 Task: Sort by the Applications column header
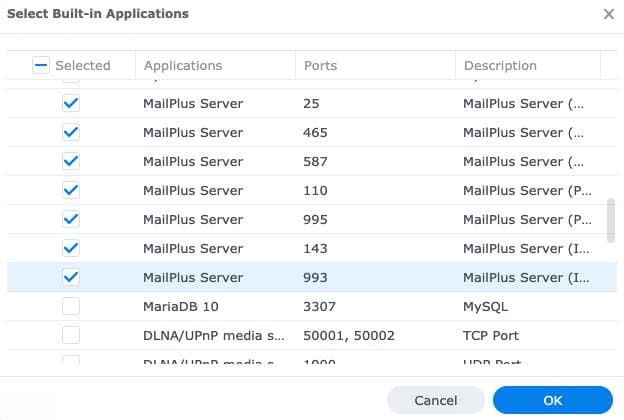click(183, 65)
